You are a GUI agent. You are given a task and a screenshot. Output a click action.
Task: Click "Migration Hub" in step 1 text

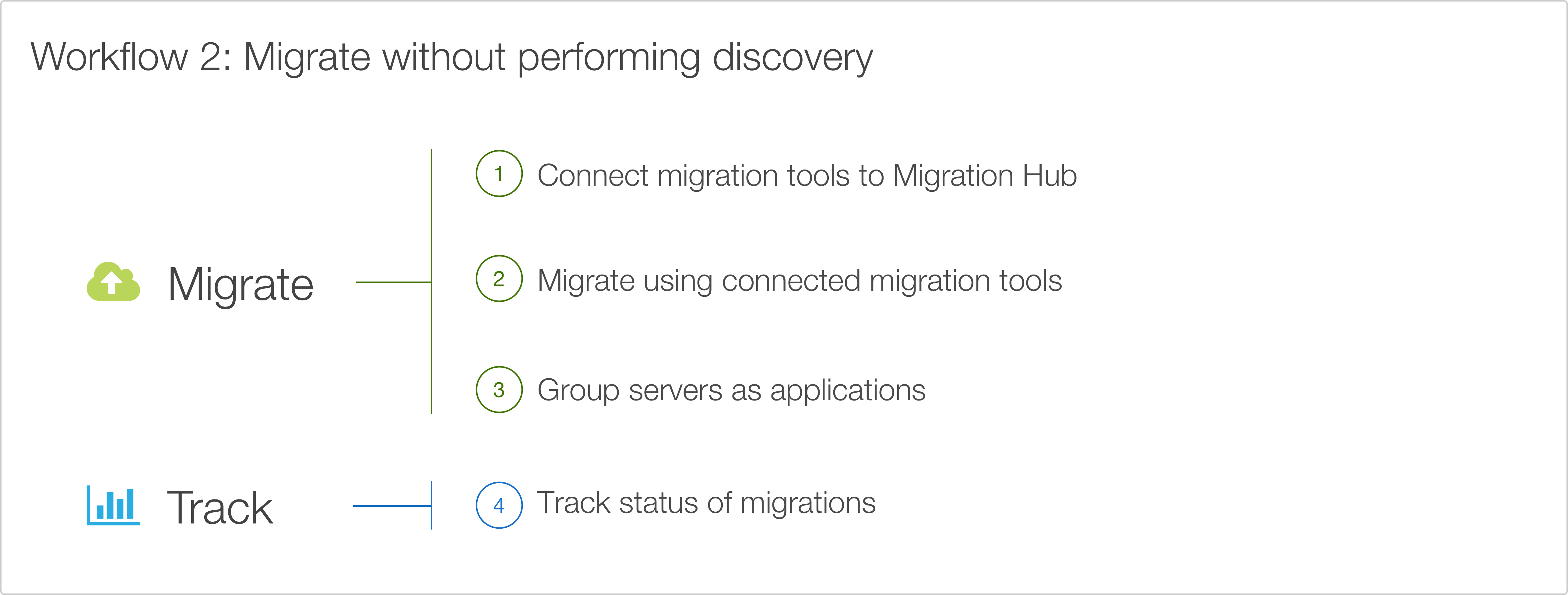pyautogui.click(x=984, y=176)
